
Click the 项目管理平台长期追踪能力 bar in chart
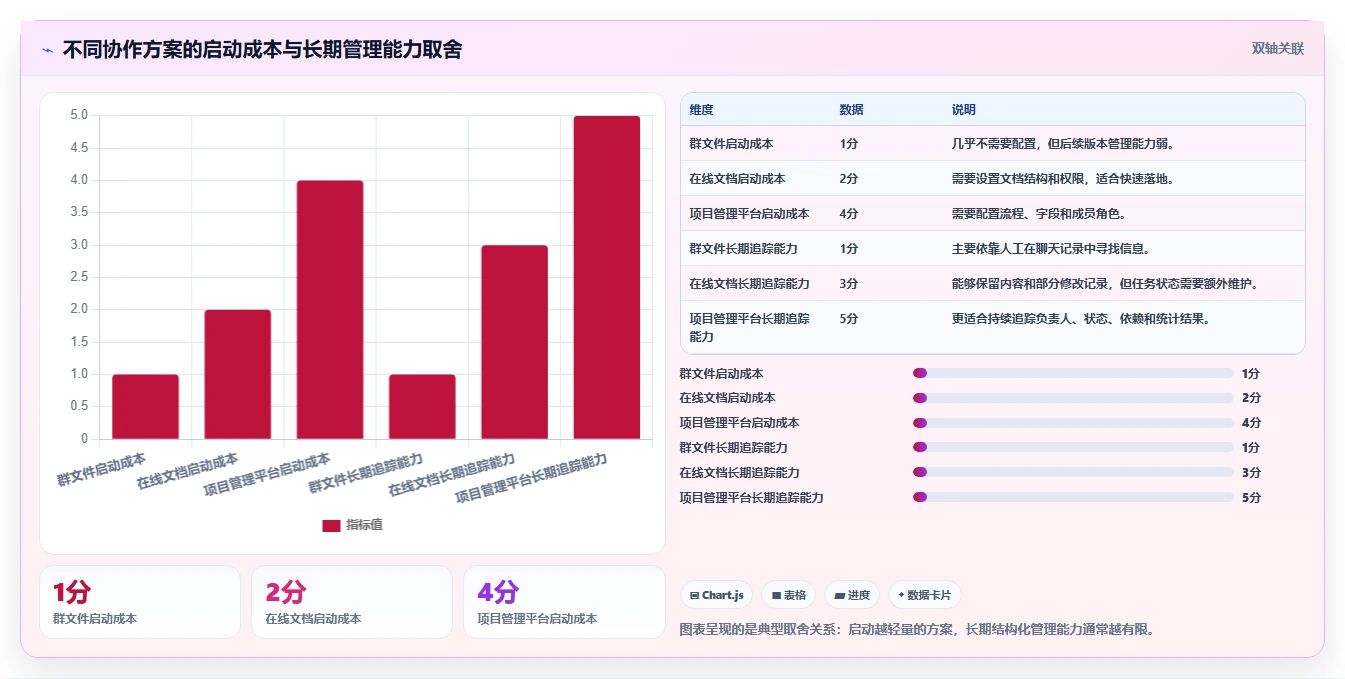[x=606, y=277]
